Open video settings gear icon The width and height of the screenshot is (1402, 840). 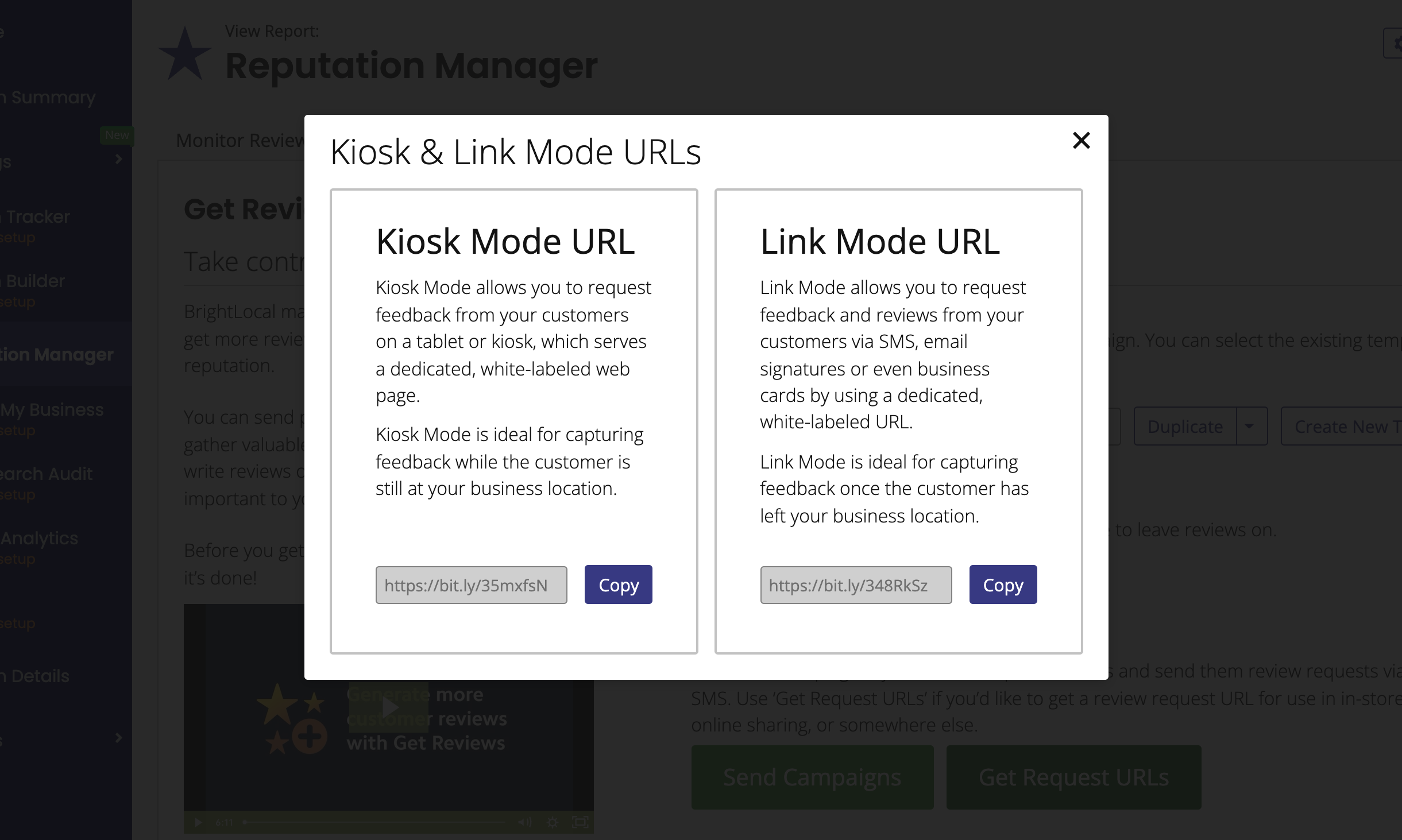(x=553, y=822)
